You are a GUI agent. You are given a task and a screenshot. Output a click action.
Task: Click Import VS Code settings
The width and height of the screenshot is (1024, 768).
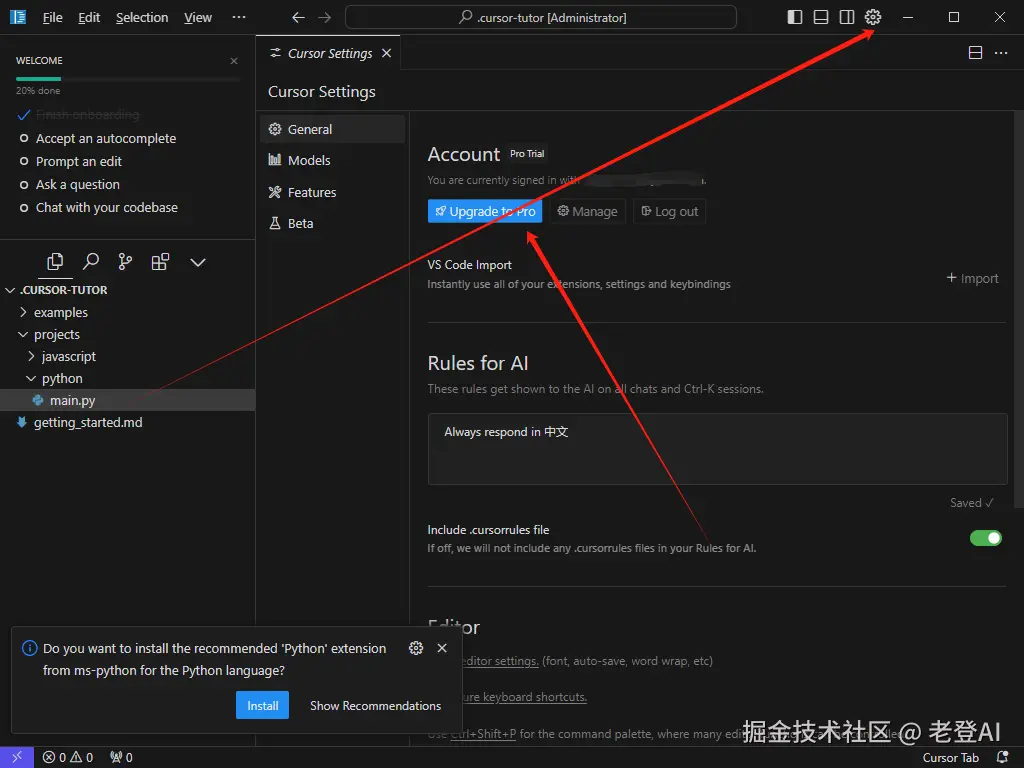(x=972, y=278)
